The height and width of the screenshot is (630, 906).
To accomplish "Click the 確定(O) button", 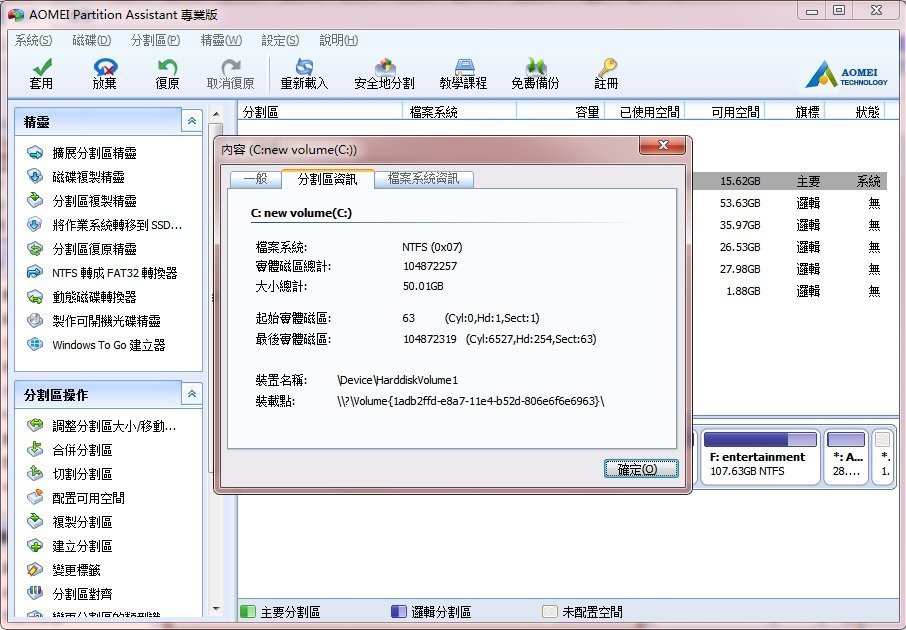I will click(641, 469).
